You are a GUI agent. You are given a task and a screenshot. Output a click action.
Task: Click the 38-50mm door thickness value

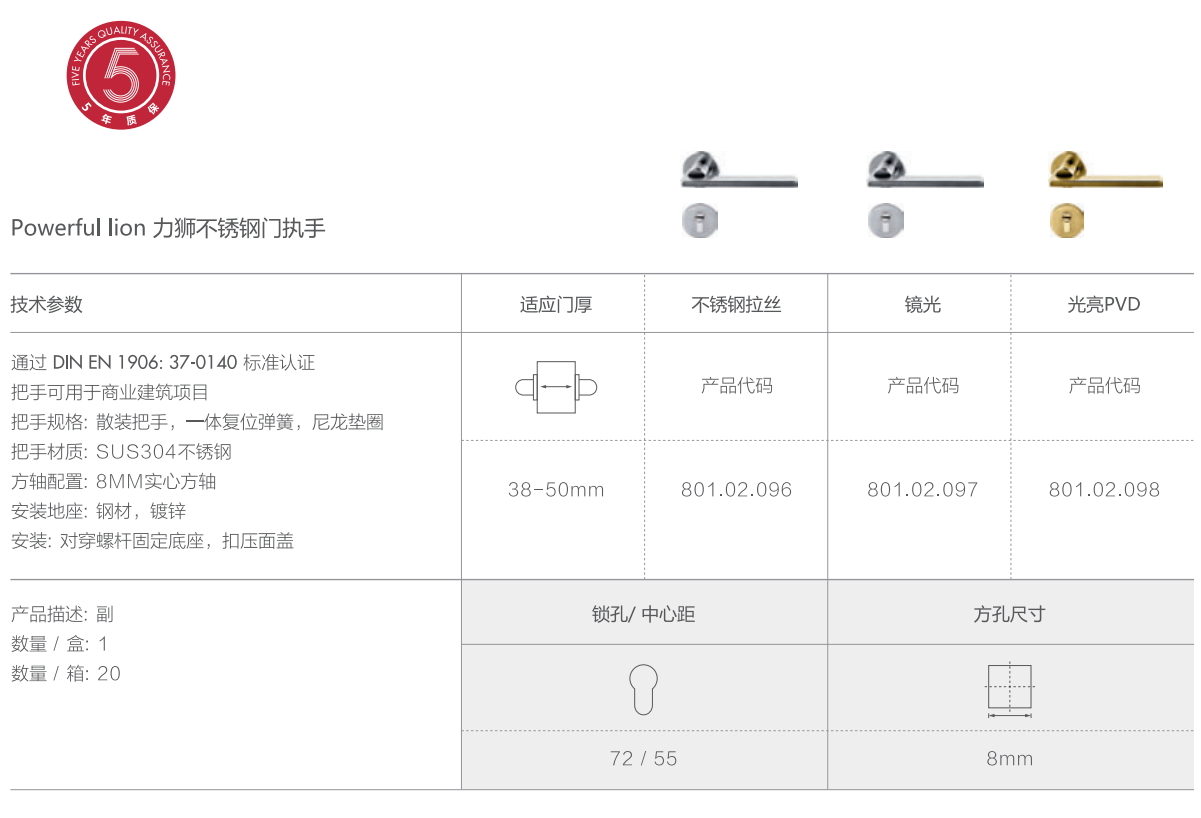pyautogui.click(x=556, y=490)
